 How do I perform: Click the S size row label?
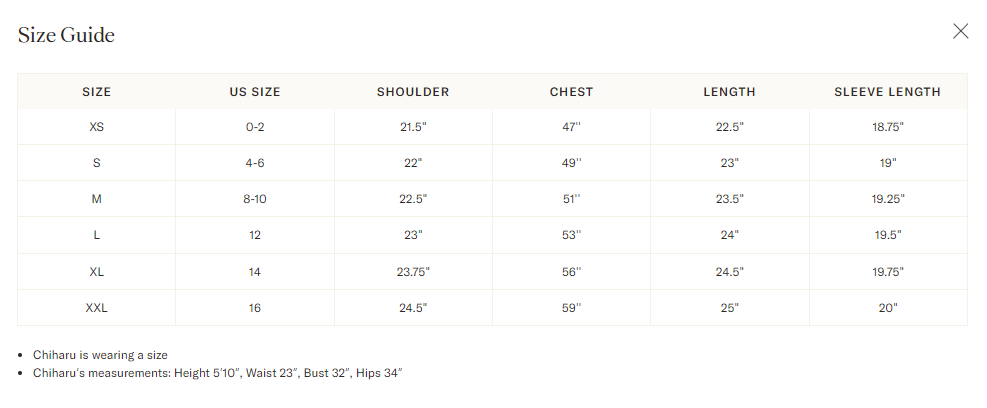[96, 163]
